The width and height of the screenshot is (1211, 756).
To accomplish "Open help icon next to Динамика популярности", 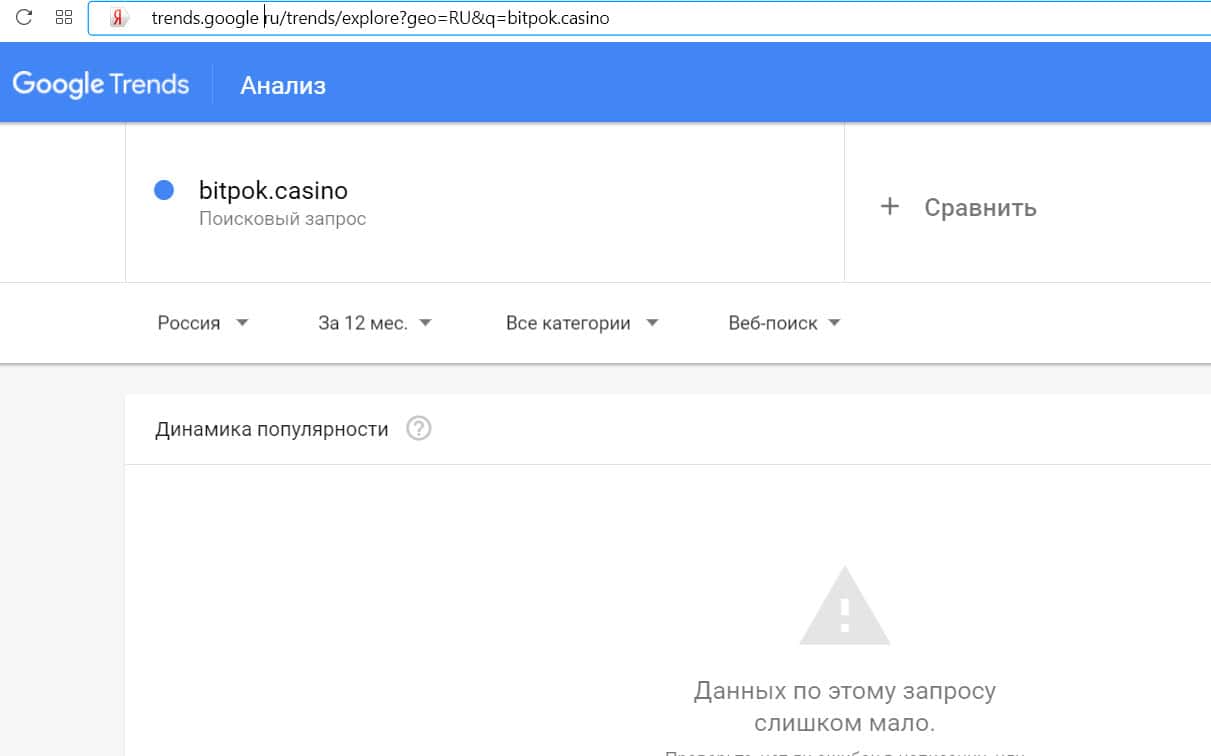I will point(419,429).
